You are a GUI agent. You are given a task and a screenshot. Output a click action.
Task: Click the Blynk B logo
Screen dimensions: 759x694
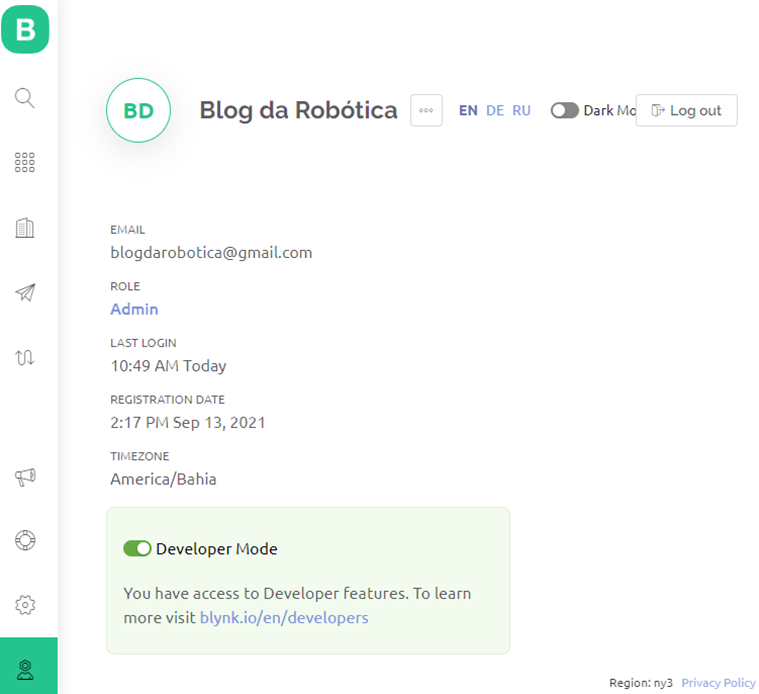pyautogui.click(x=25, y=29)
